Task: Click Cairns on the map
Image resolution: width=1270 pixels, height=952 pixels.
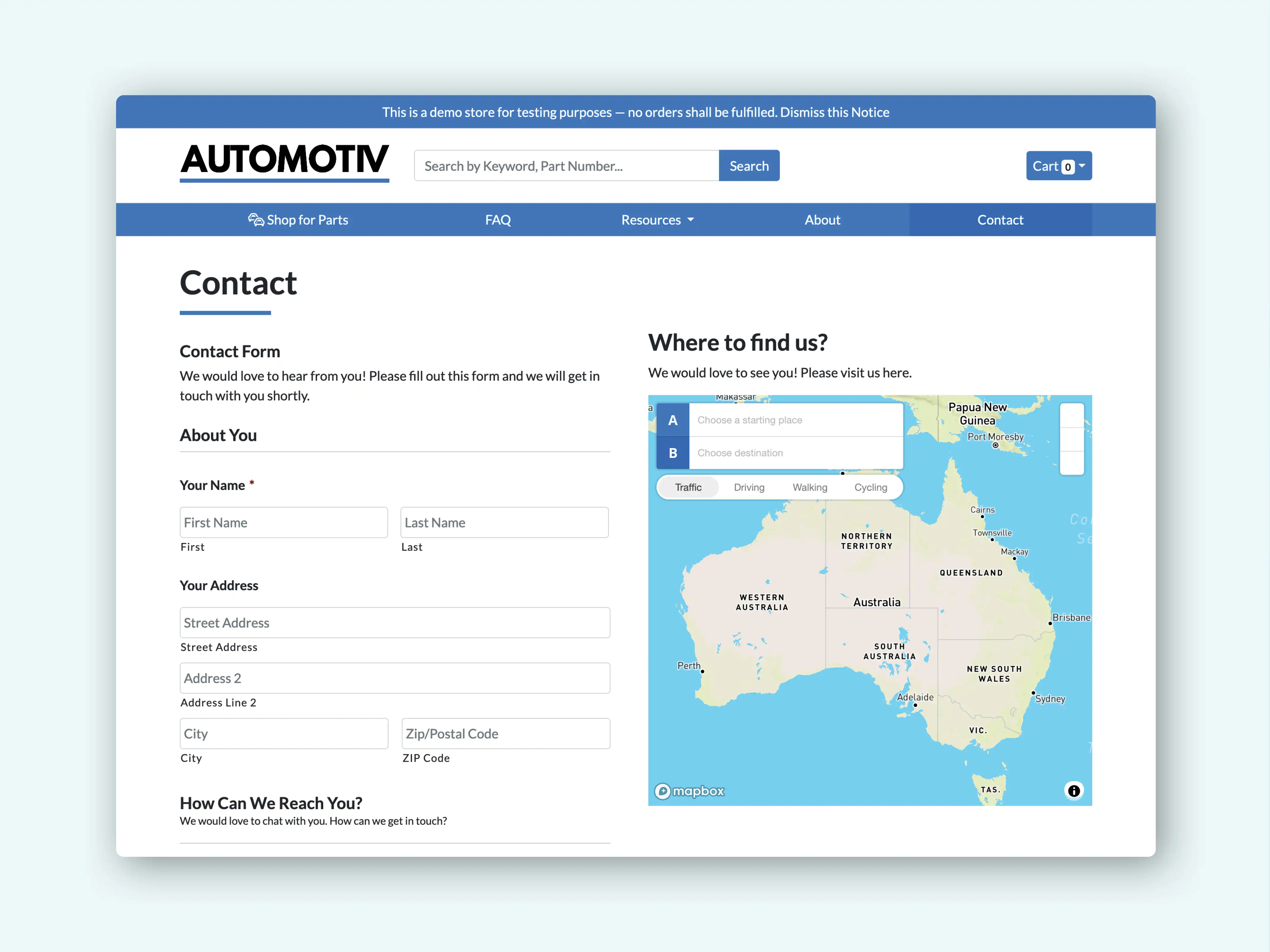Action: point(982,510)
